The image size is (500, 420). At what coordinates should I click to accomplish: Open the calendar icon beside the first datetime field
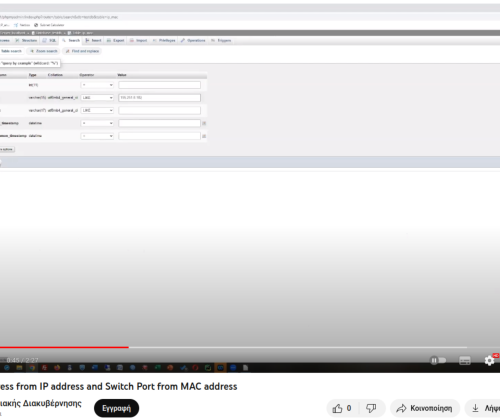click(x=204, y=123)
